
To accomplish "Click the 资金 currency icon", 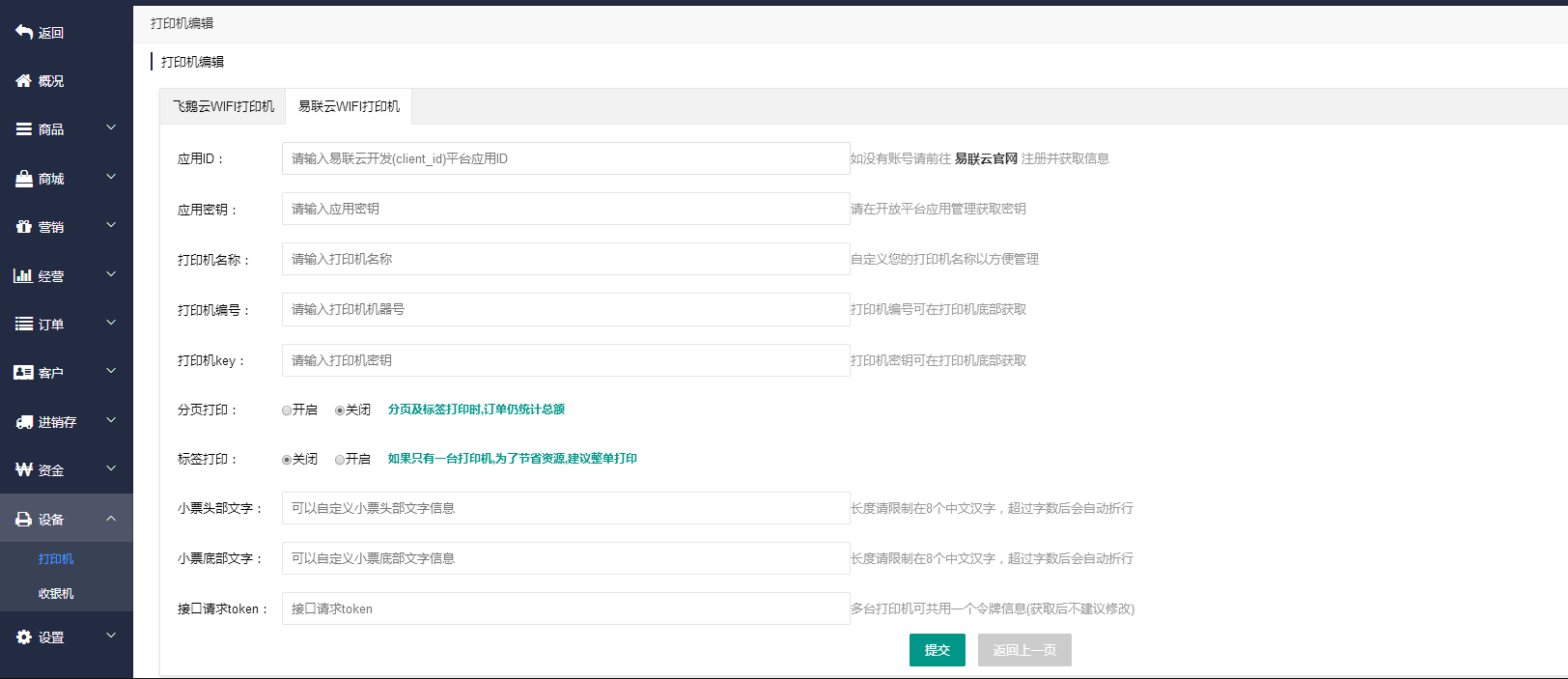I will tap(24, 470).
